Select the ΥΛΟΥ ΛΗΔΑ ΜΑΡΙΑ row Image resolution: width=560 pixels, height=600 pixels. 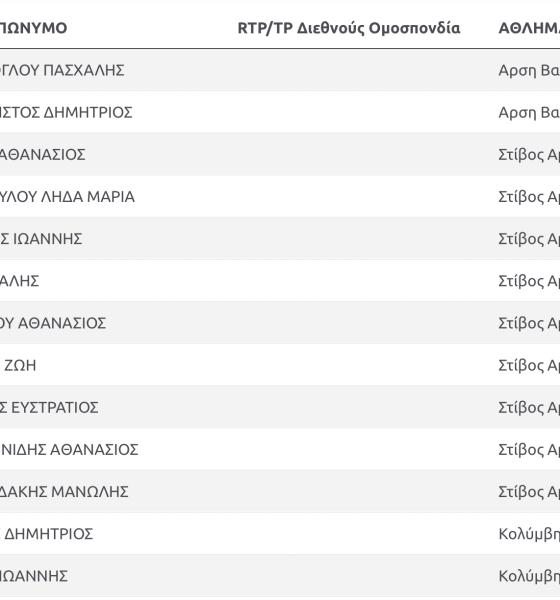click(280, 196)
